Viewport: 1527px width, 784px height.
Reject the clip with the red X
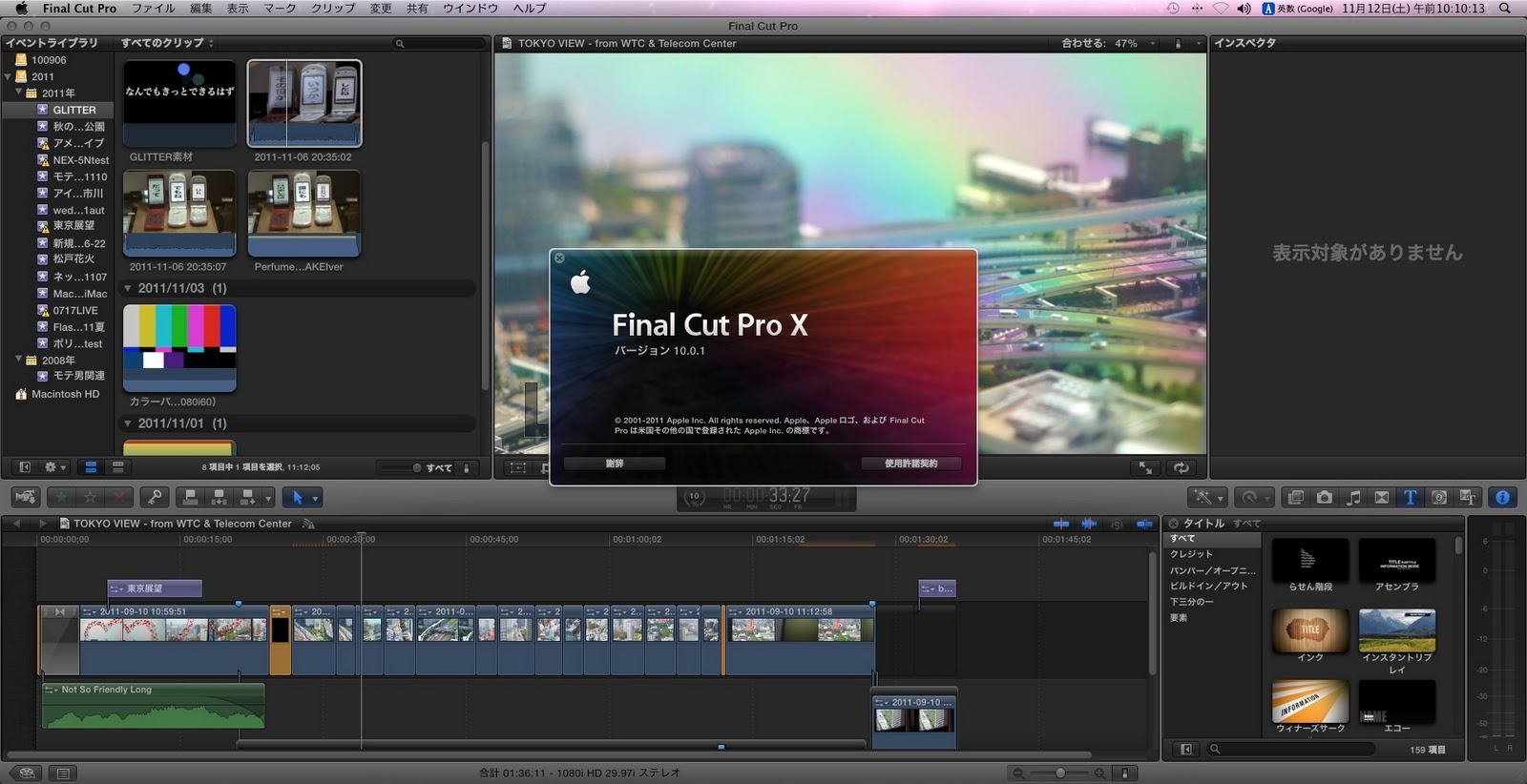118,497
